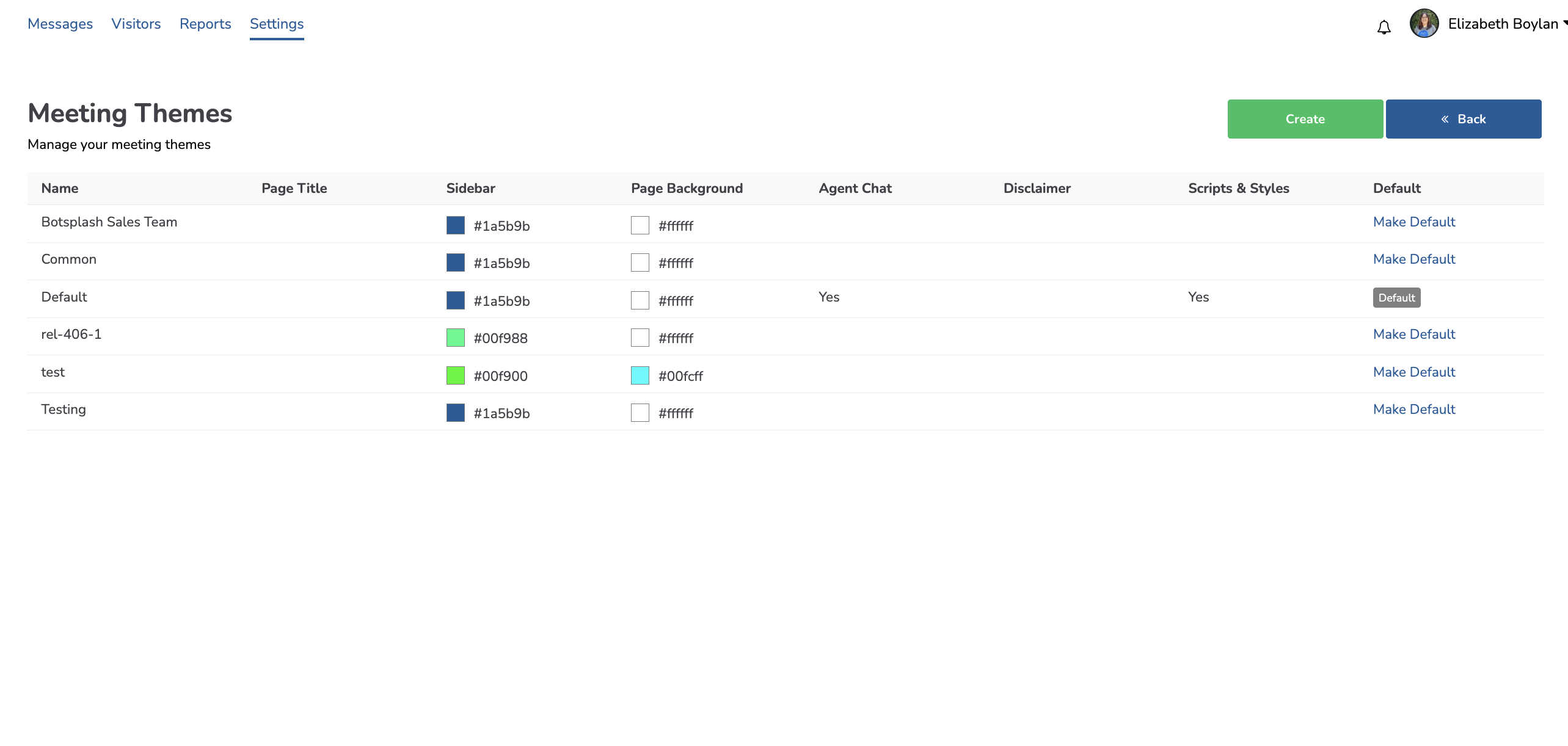
Task: Make the Testing theme default
Action: tap(1413, 410)
